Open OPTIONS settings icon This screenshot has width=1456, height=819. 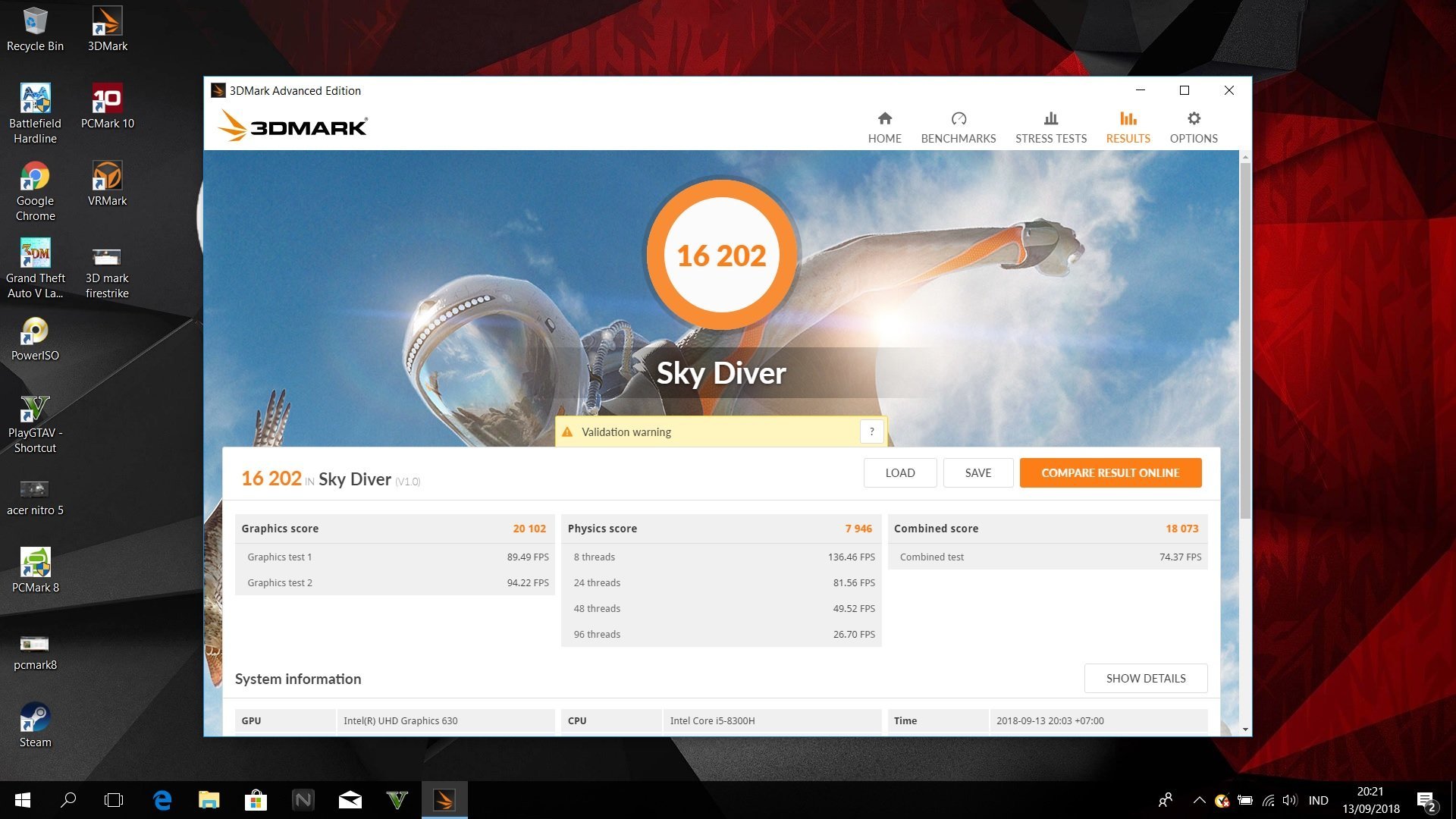click(x=1193, y=119)
